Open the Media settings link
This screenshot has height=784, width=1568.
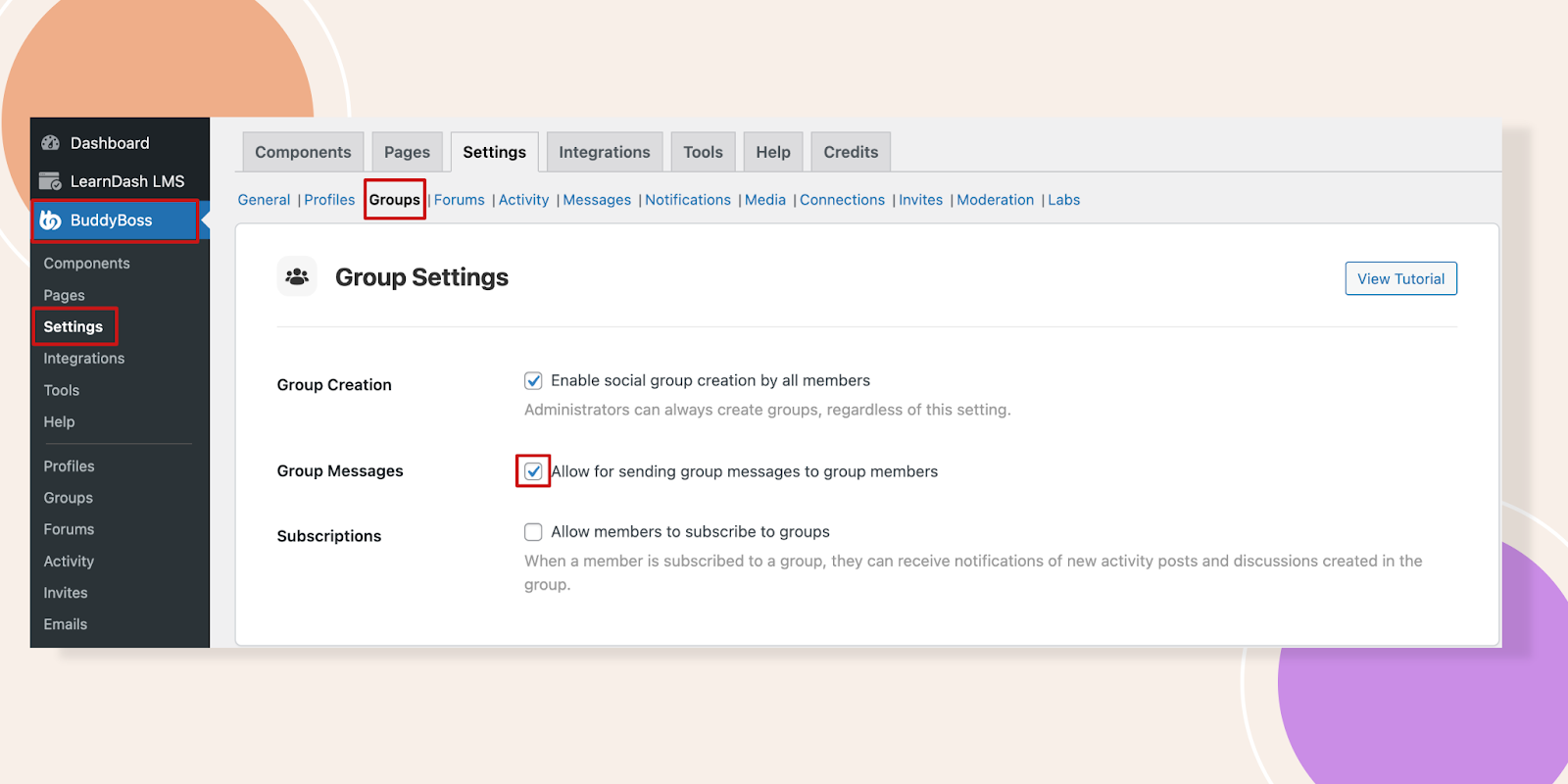click(x=765, y=200)
